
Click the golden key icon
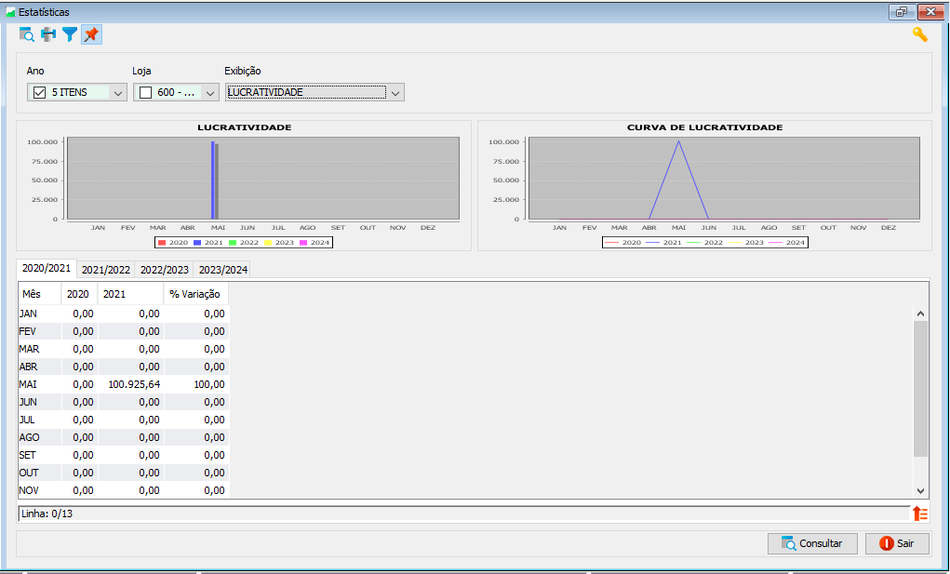pos(920,35)
